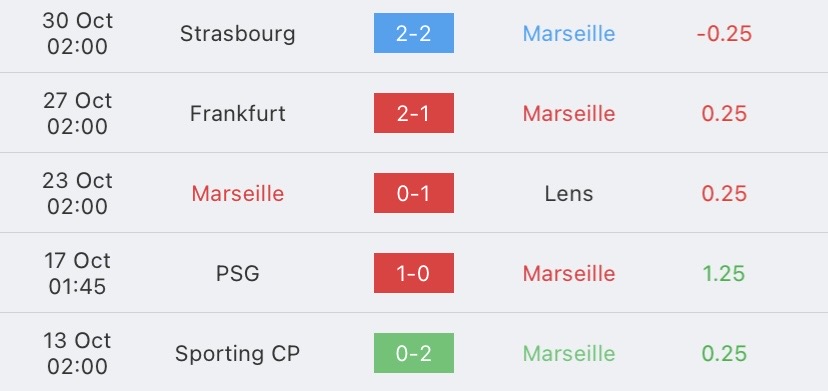The image size is (828, 391).
Task: Select the 30 Oct 02:00 date cell
Action: [x=78, y=33]
